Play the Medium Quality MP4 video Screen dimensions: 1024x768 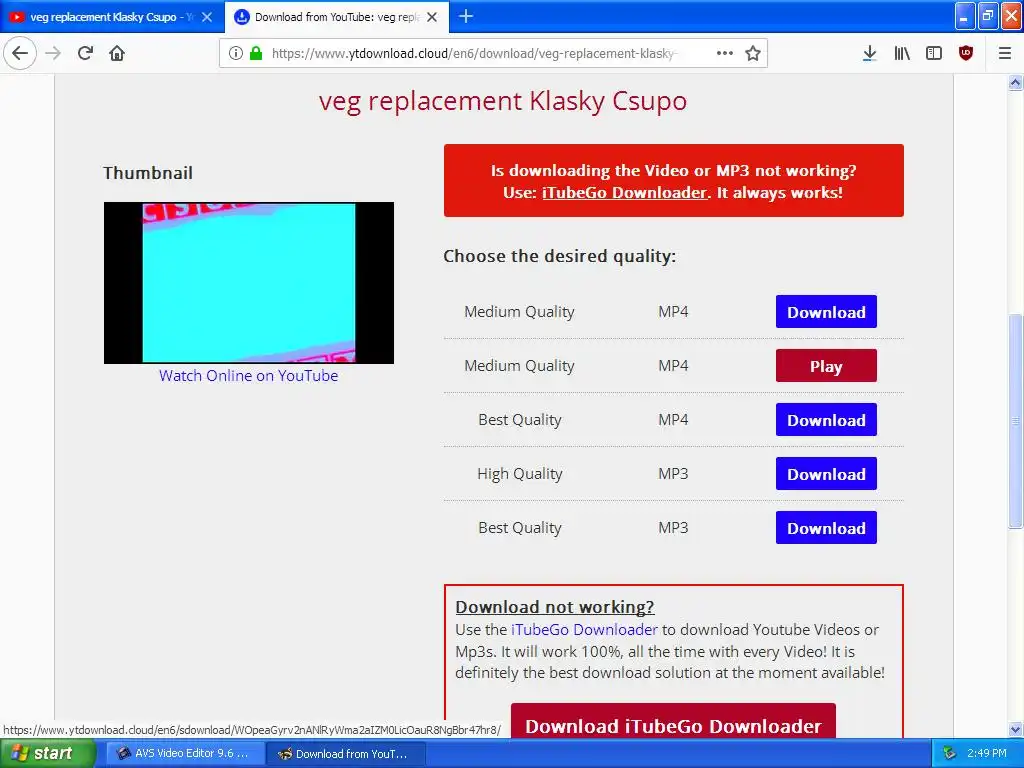point(826,366)
